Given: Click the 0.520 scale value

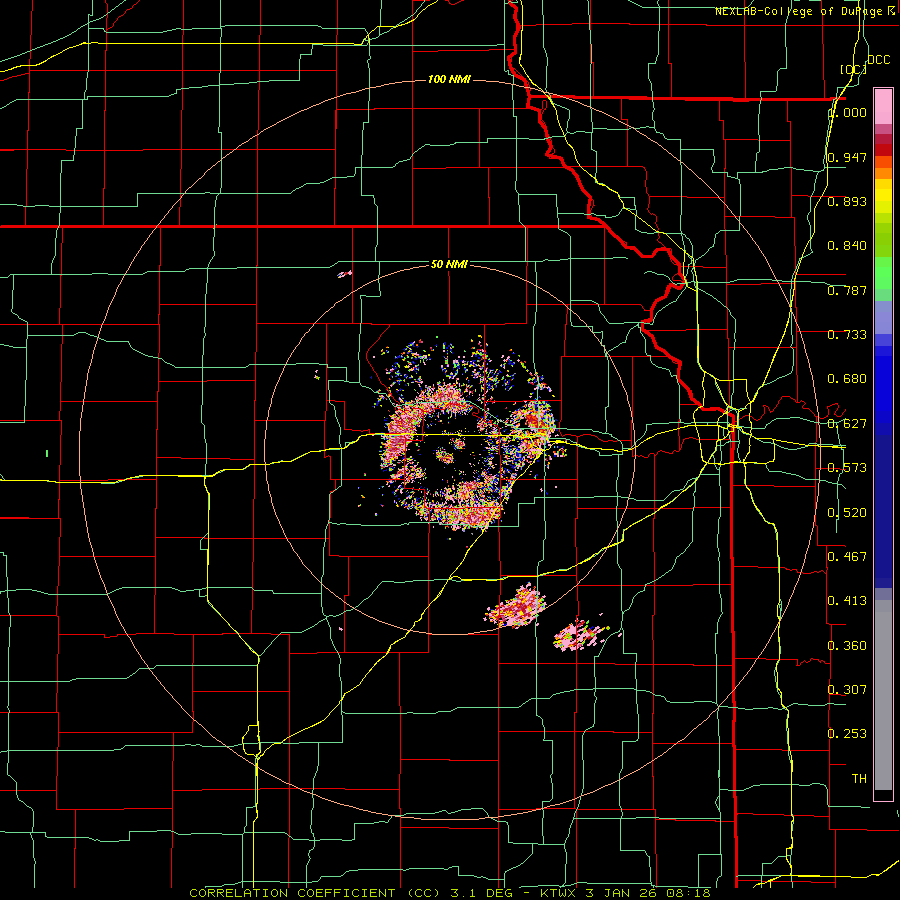Looking at the screenshot, I should [x=847, y=513].
